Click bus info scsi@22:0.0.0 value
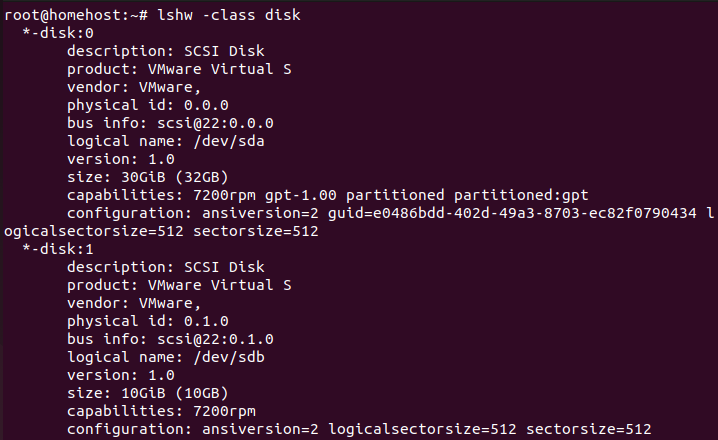 [215, 123]
